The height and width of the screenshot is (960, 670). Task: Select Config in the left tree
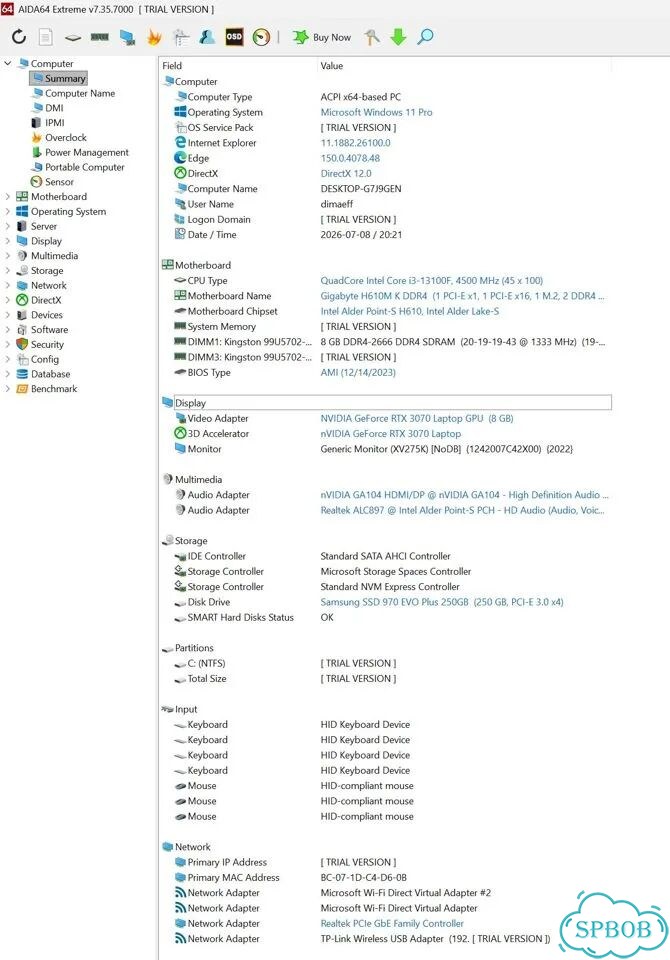[45, 359]
